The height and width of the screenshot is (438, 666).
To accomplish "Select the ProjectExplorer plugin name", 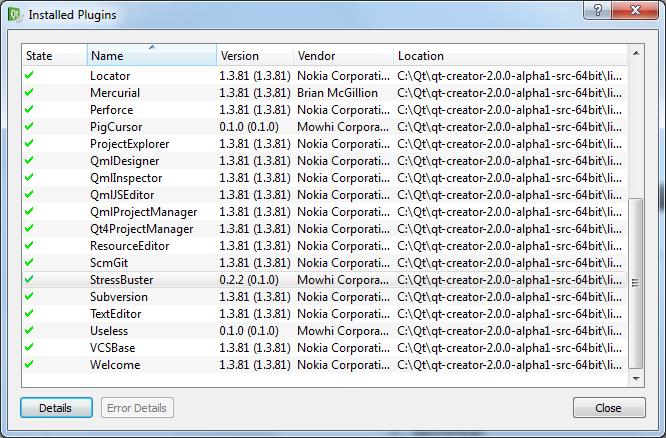I will (x=130, y=144).
